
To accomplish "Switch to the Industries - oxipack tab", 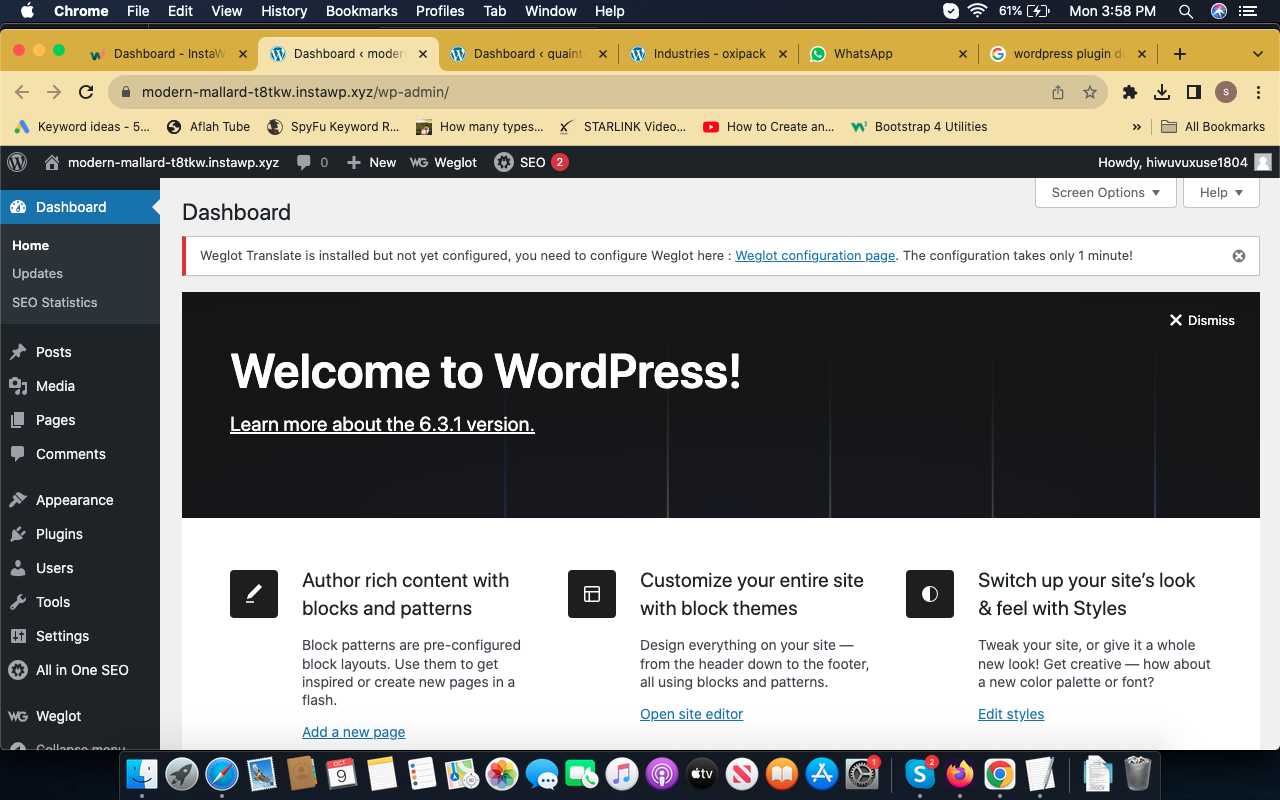I will (710, 53).
